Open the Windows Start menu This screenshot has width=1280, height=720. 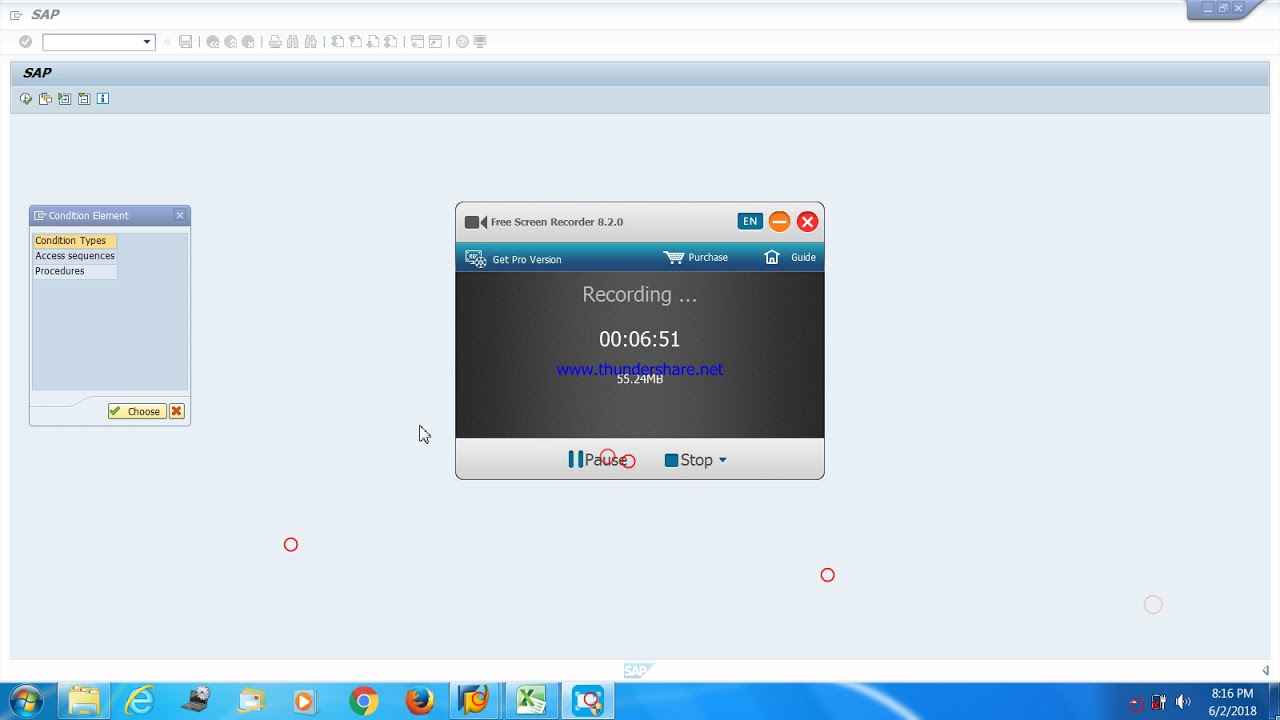click(26, 701)
